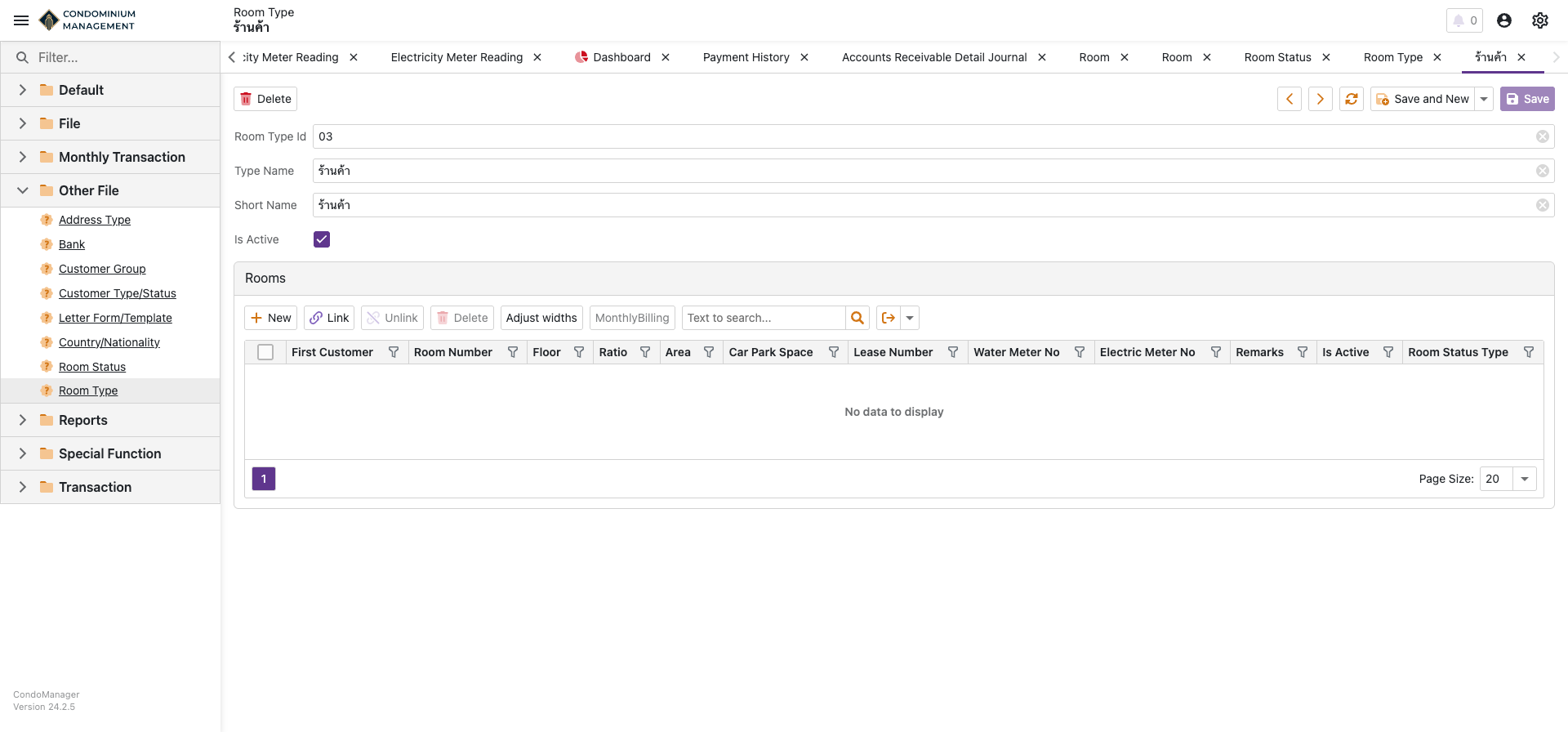Click the purple Save button
Image resolution: width=1568 pixels, height=732 pixels.
[x=1527, y=99]
